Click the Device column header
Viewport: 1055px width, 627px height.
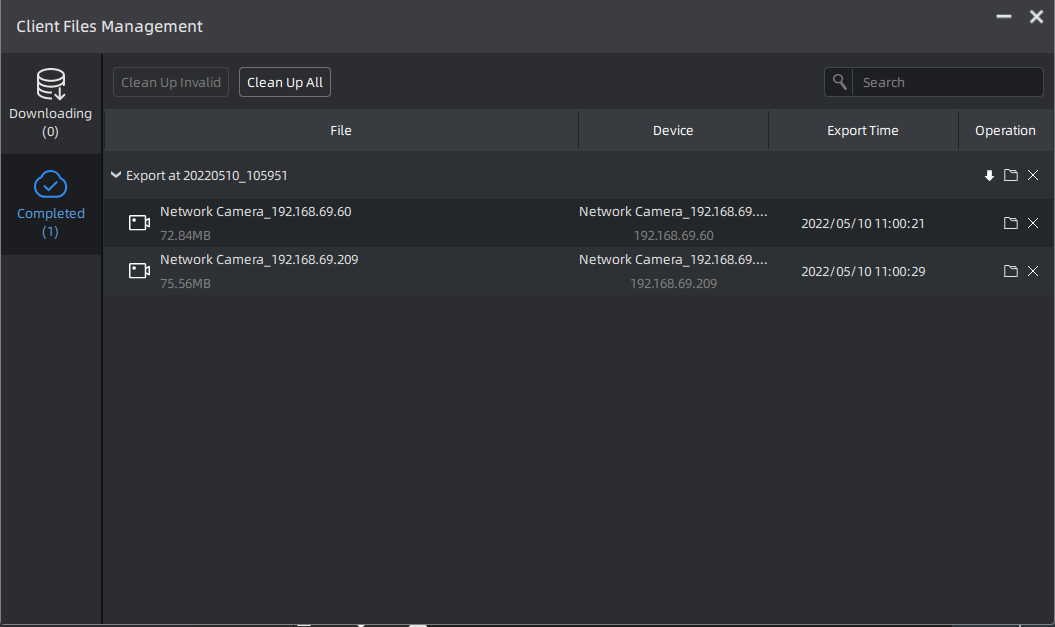673,131
